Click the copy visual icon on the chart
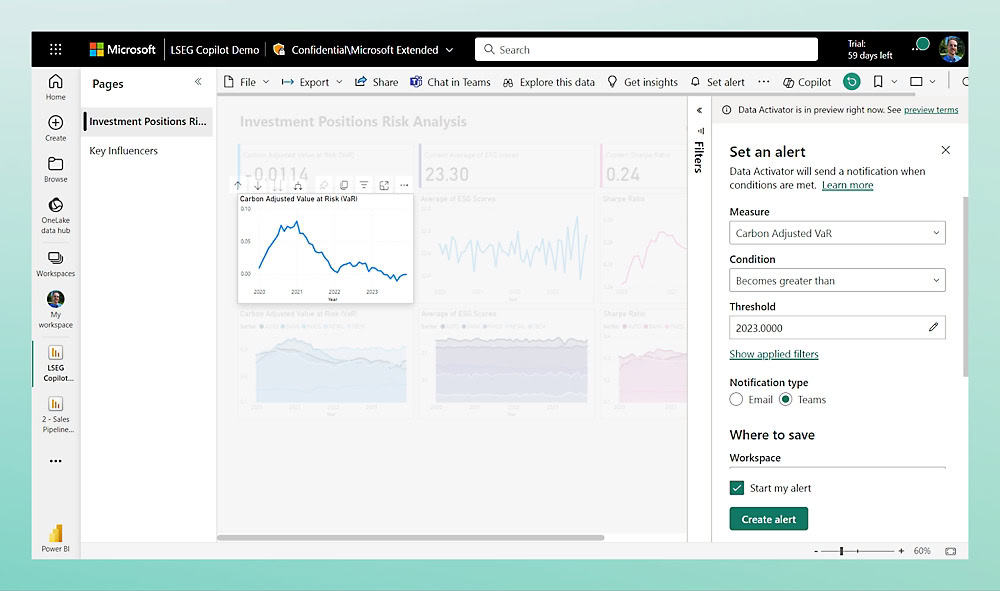The width and height of the screenshot is (1000, 591). tap(344, 184)
